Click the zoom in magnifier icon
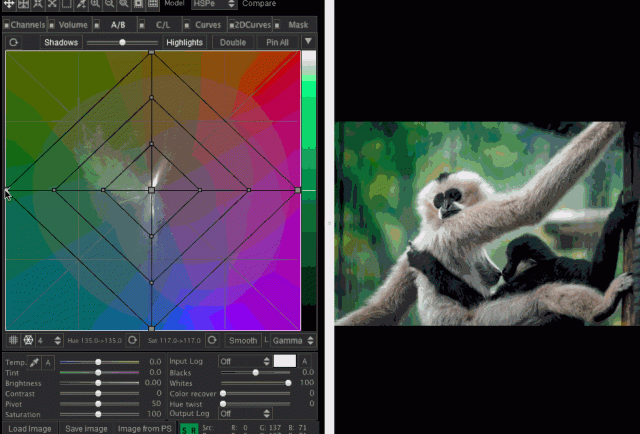 (95, 4)
